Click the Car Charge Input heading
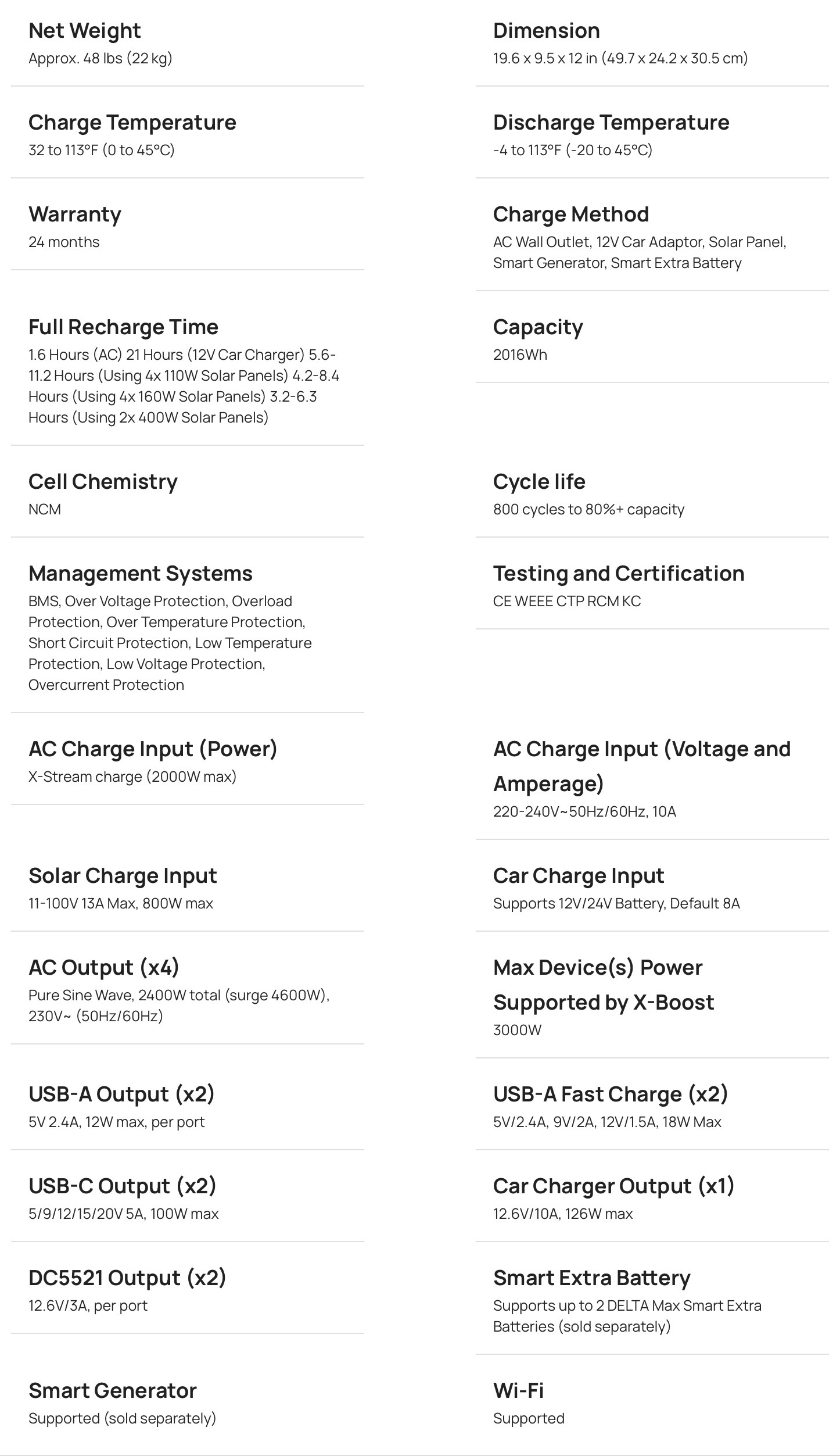The image size is (840, 1456). (578, 876)
